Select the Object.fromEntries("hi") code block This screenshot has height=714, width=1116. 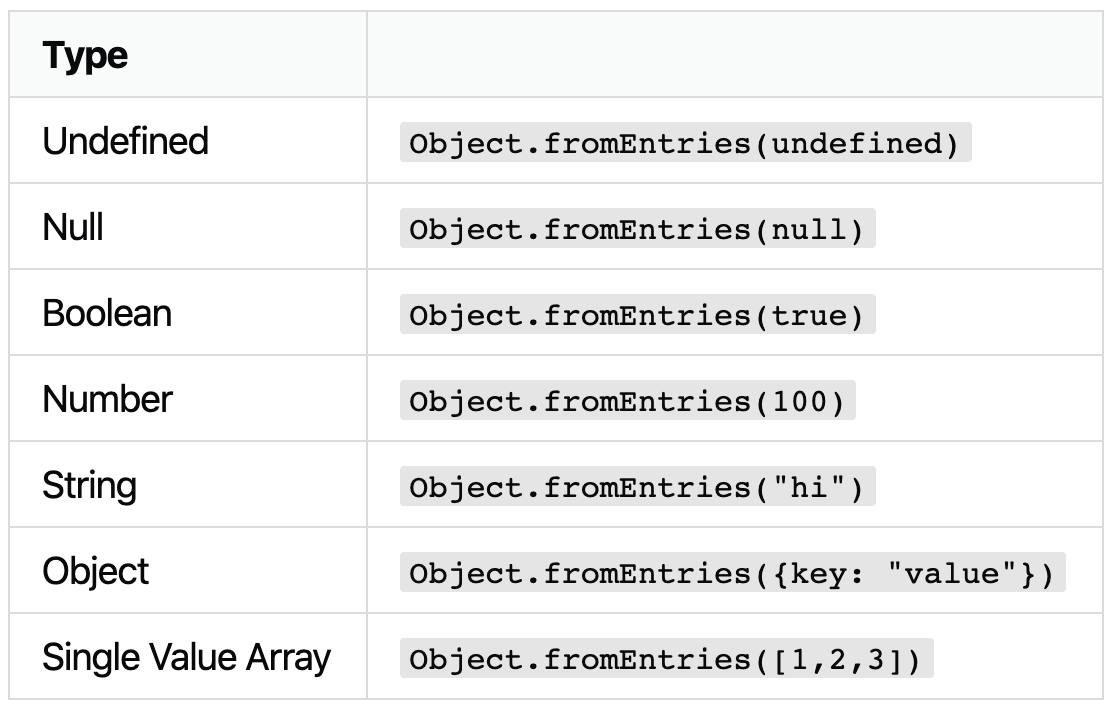coord(637,488)
